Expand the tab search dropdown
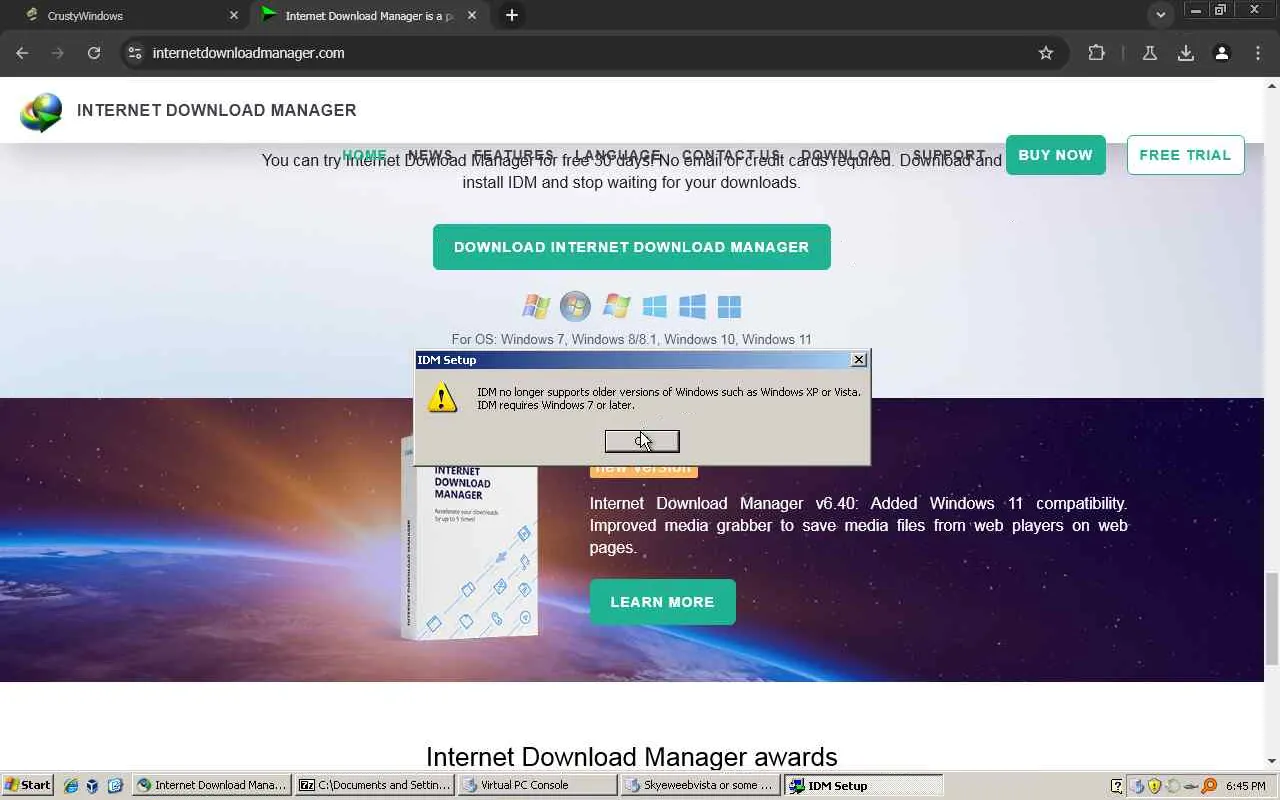 [x=1160, y=15]
